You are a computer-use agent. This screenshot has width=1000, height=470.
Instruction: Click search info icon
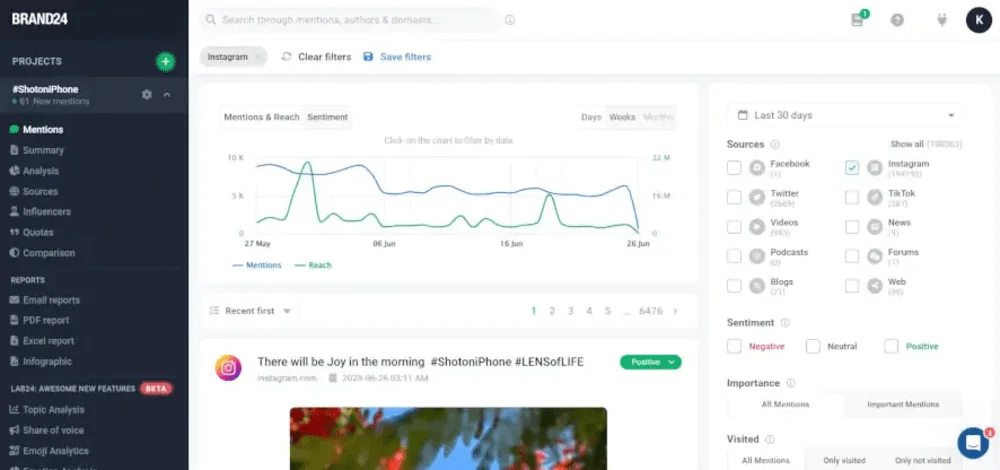click(510, 20)
